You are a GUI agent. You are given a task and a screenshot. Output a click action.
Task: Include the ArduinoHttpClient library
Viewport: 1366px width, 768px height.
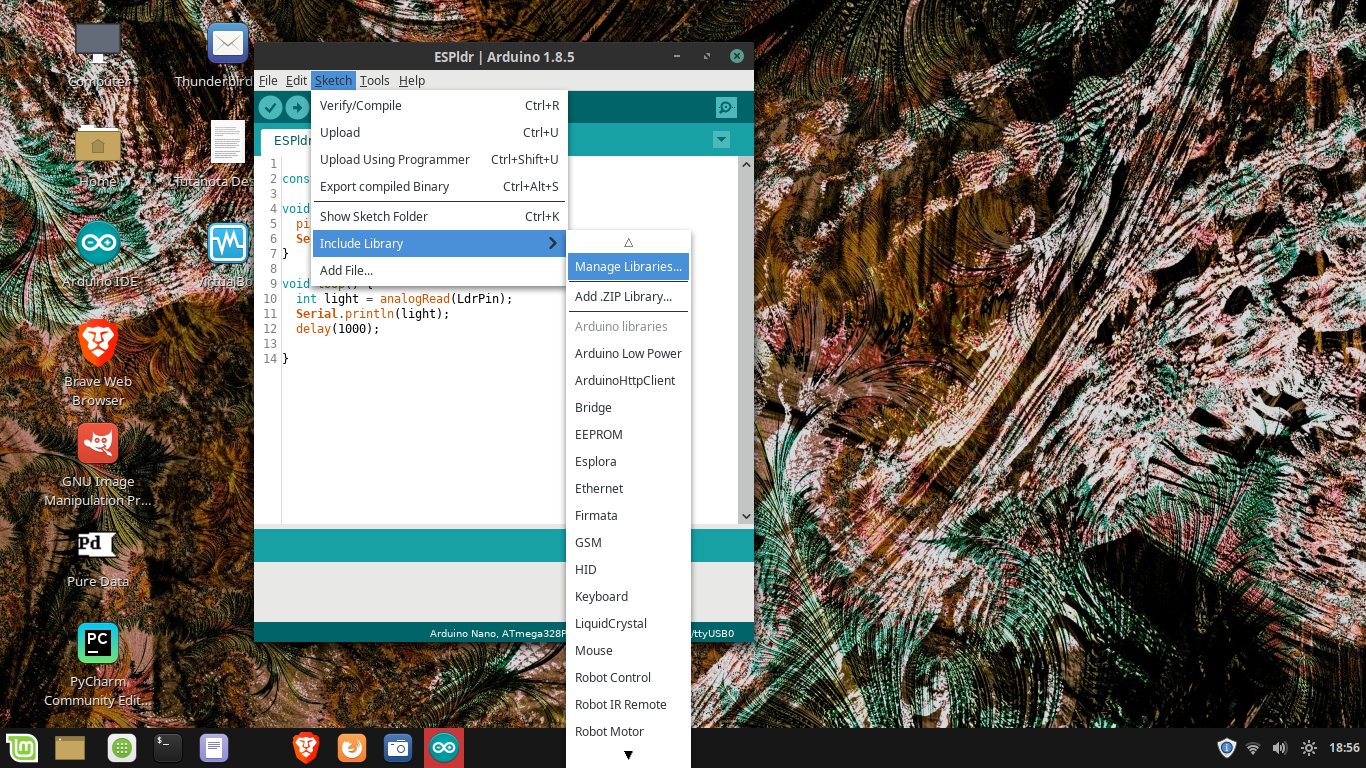(628, 380)
